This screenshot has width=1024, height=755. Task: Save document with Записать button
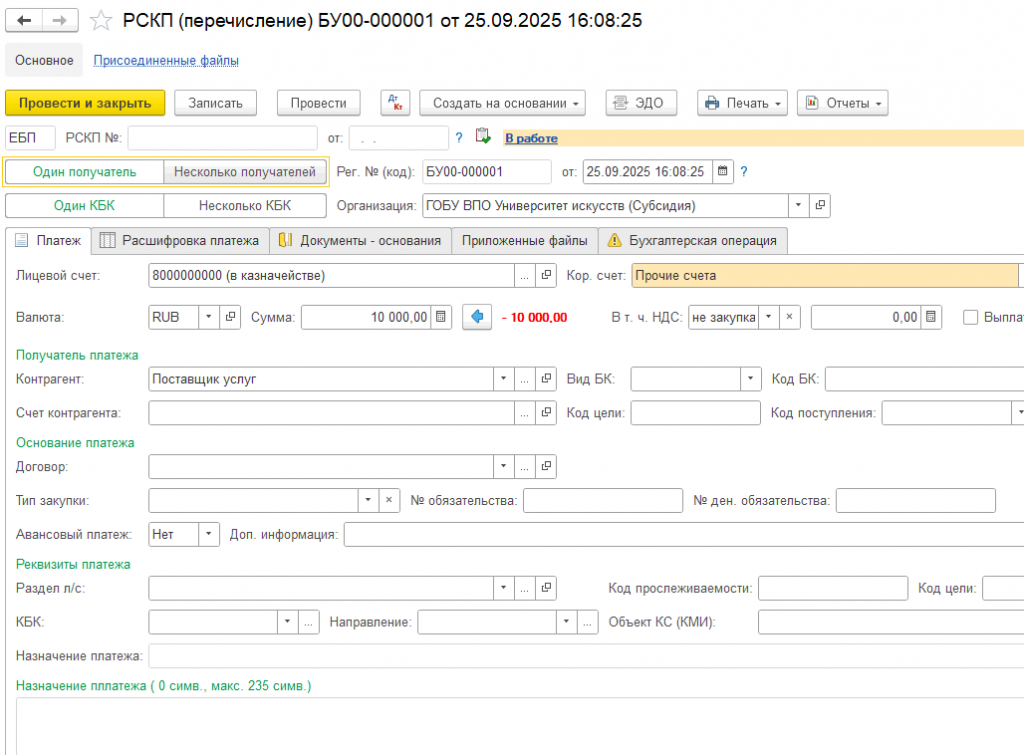pos(216,103)
